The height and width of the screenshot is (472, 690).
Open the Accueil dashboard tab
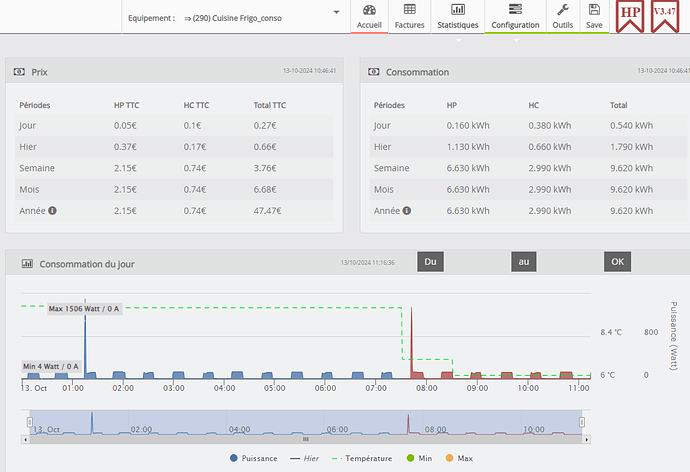click(370, 16)
